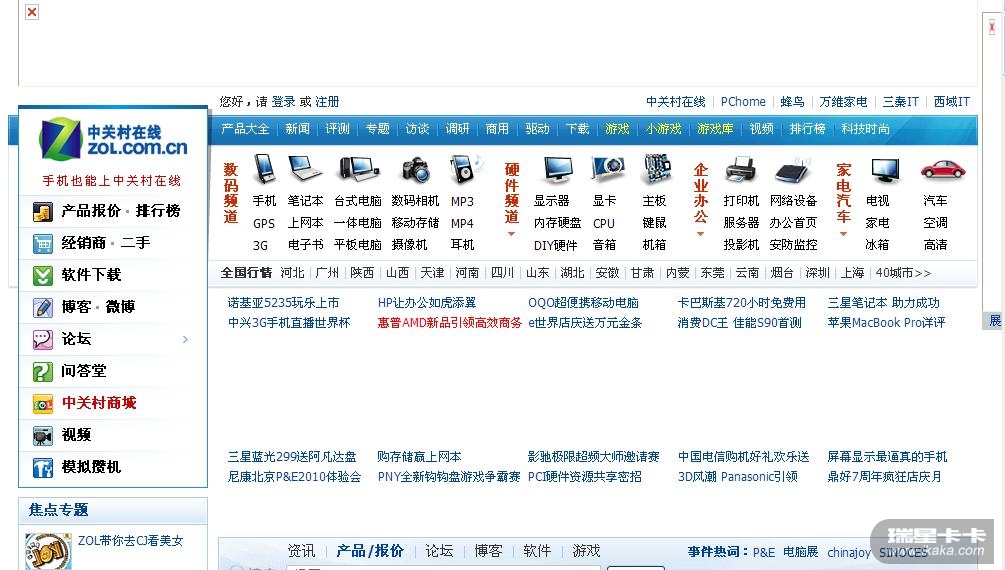Open the 蜂鸟 top link
The height and width of the screenshot is (570, 1005).
792,102
